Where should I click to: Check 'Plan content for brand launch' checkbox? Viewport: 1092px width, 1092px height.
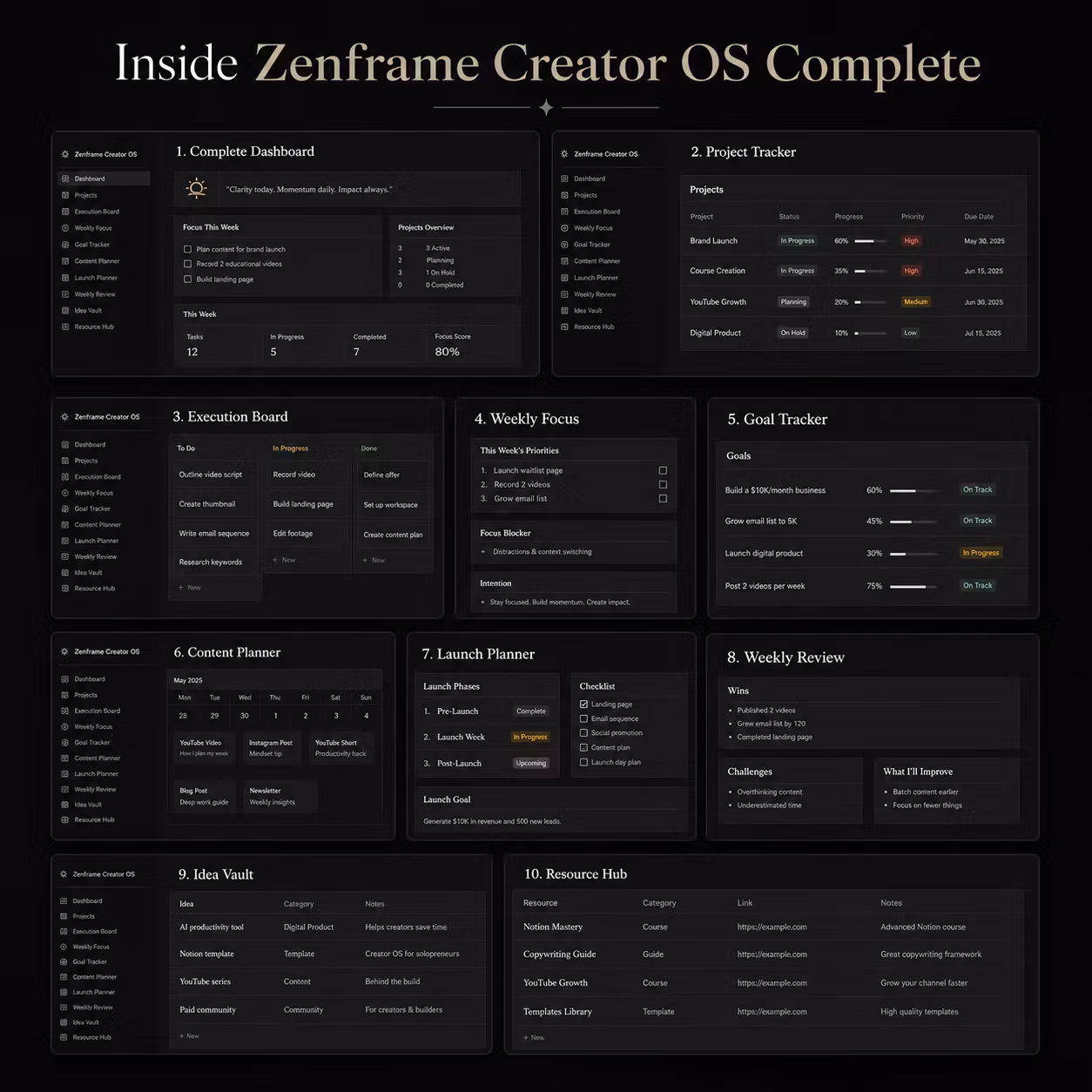click(x=187, y=249)
